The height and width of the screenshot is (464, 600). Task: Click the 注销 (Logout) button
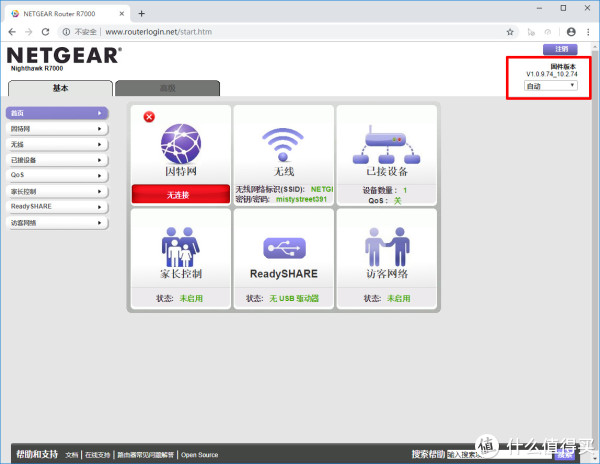click(560, 49)
